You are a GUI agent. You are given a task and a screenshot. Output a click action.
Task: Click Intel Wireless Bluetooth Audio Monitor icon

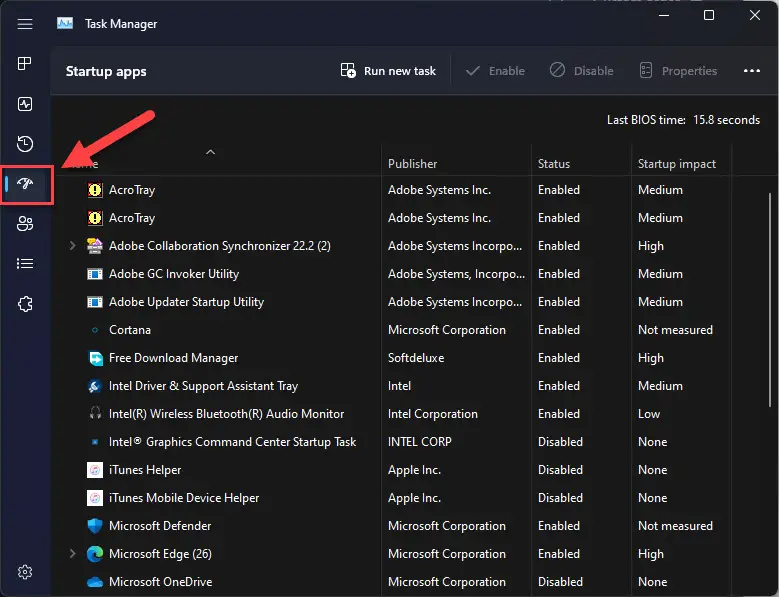[x=95, y=413]
